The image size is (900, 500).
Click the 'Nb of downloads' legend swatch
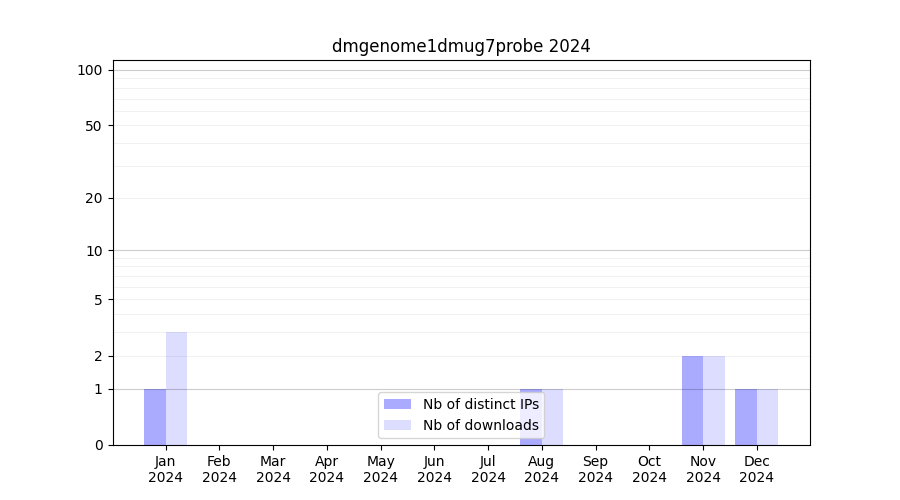pos(397,425)
